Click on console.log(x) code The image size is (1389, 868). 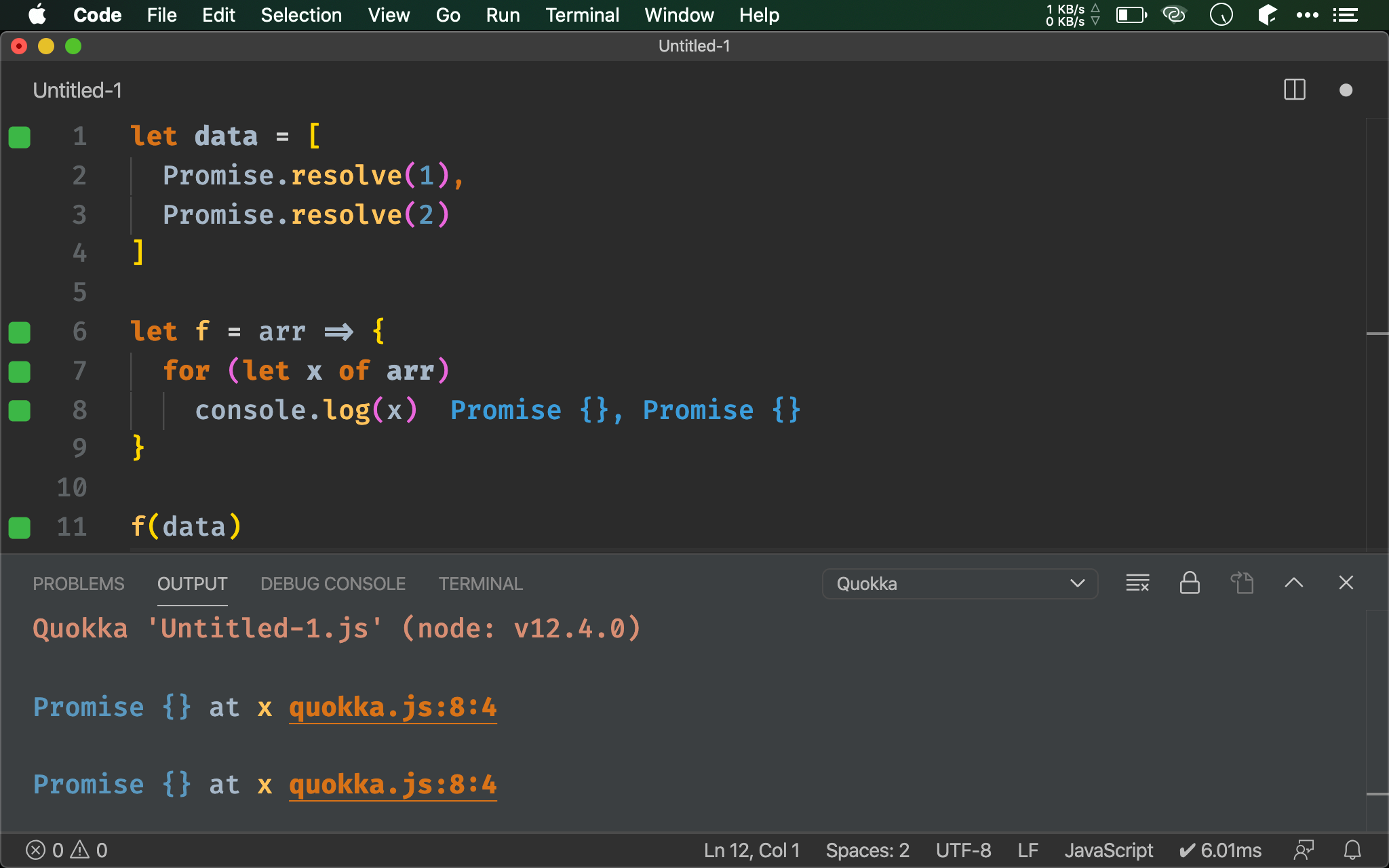tap(306, 410)
